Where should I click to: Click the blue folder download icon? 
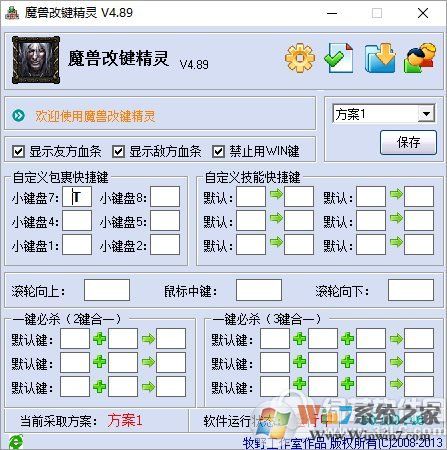380,58
